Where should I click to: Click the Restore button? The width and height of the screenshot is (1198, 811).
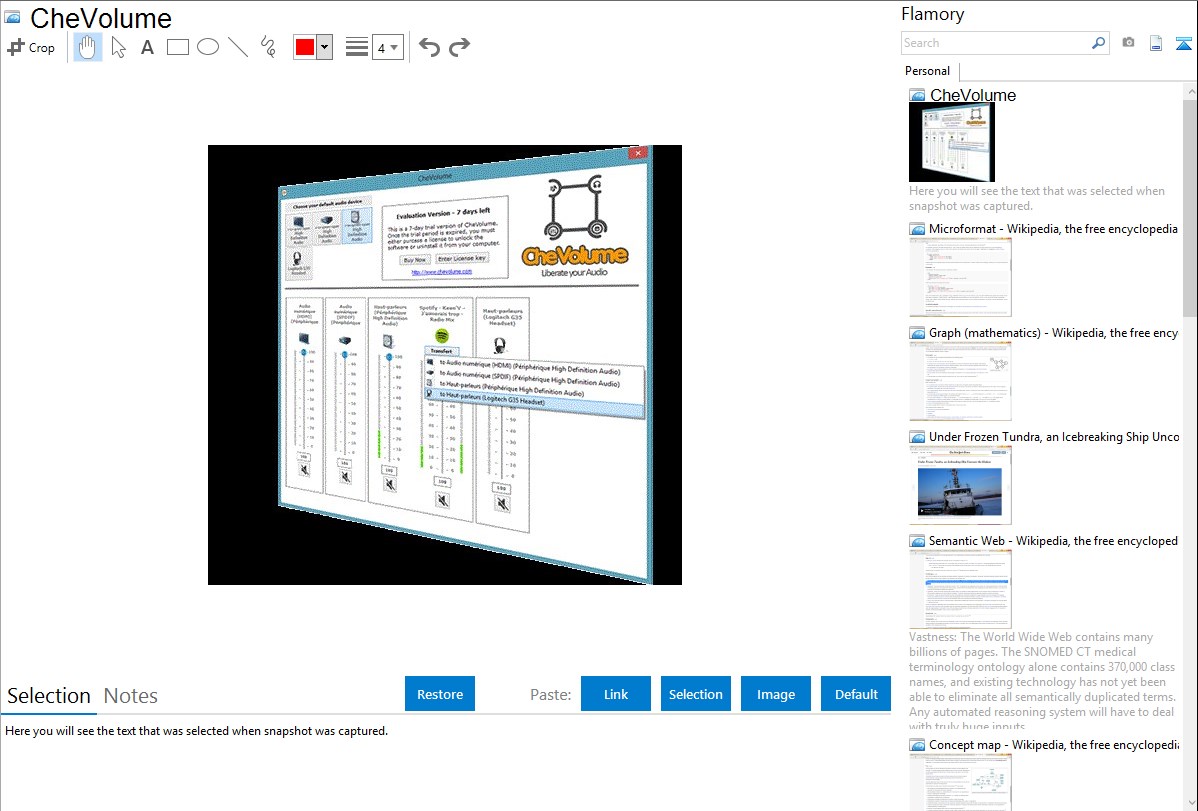point(440,694)
